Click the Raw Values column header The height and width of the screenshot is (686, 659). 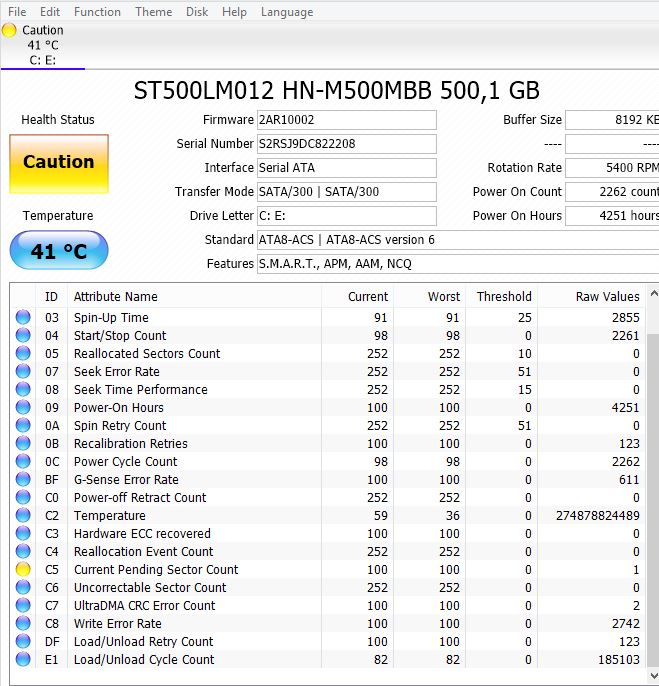pyautogui.click(x=591, y=297)
